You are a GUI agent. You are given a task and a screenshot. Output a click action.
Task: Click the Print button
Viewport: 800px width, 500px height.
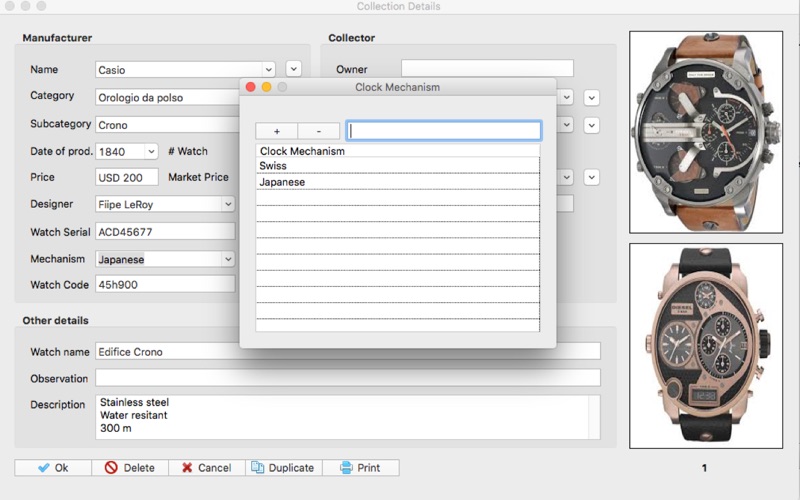[361, 468]
